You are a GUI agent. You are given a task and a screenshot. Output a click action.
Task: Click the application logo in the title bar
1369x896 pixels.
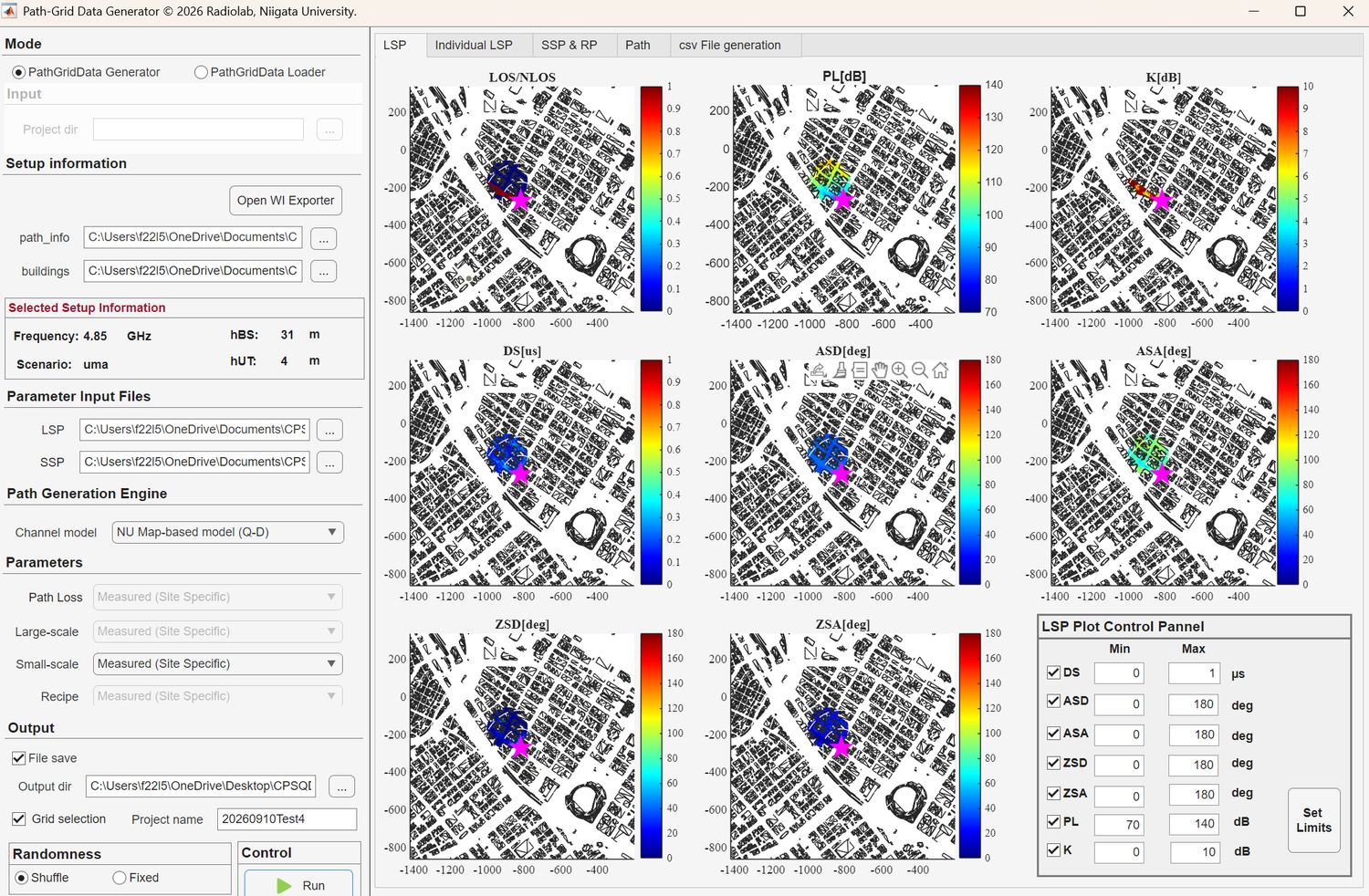click(10, 11)
